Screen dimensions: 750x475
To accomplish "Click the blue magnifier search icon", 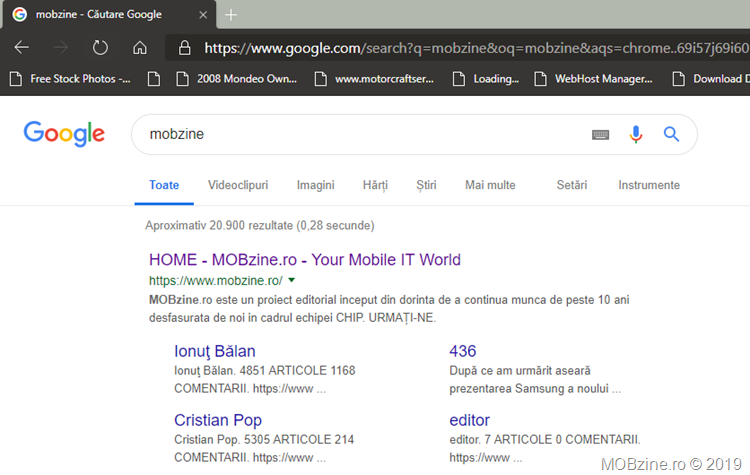I will 672,134.
